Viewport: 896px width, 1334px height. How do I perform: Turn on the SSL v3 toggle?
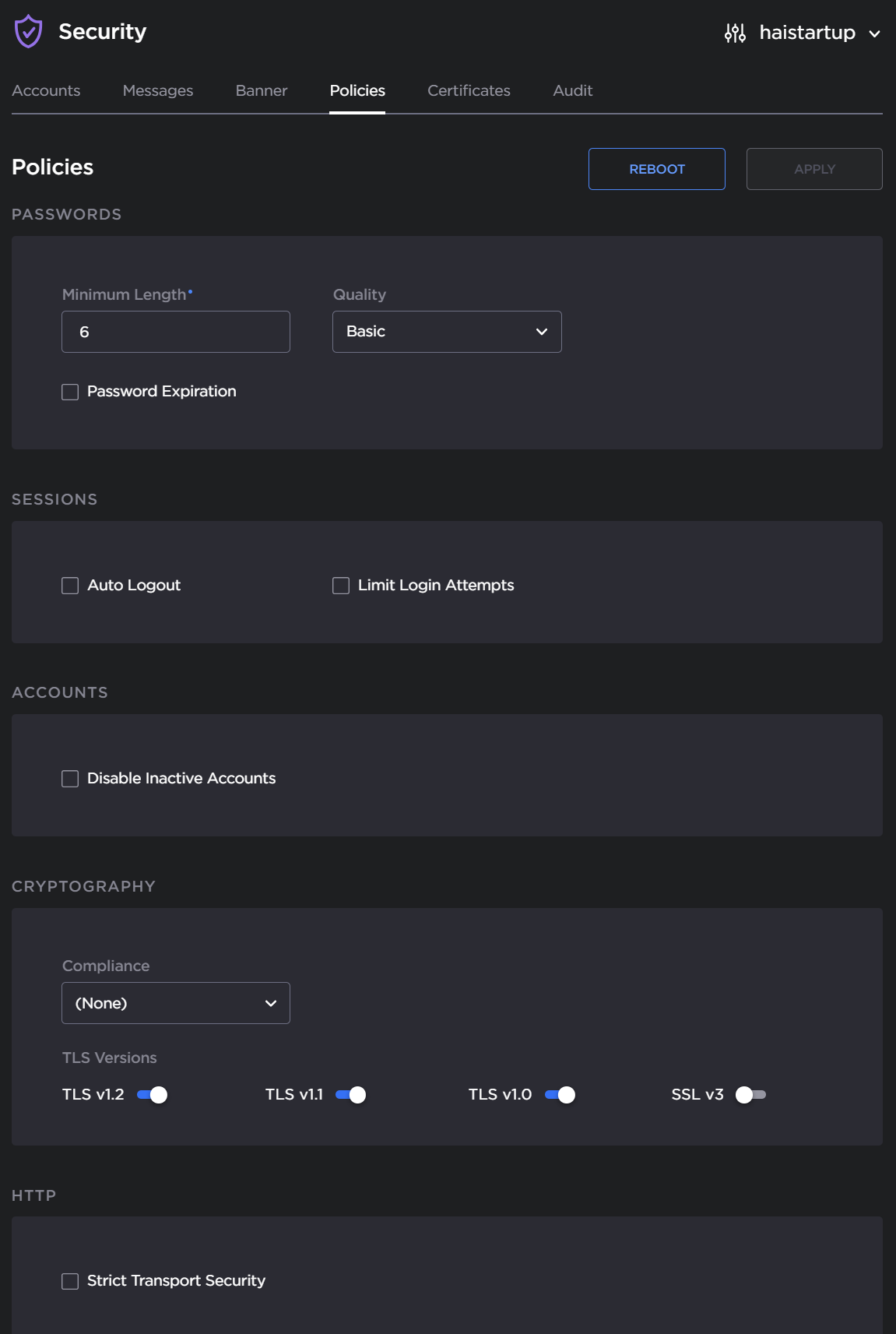(750, 1095)
